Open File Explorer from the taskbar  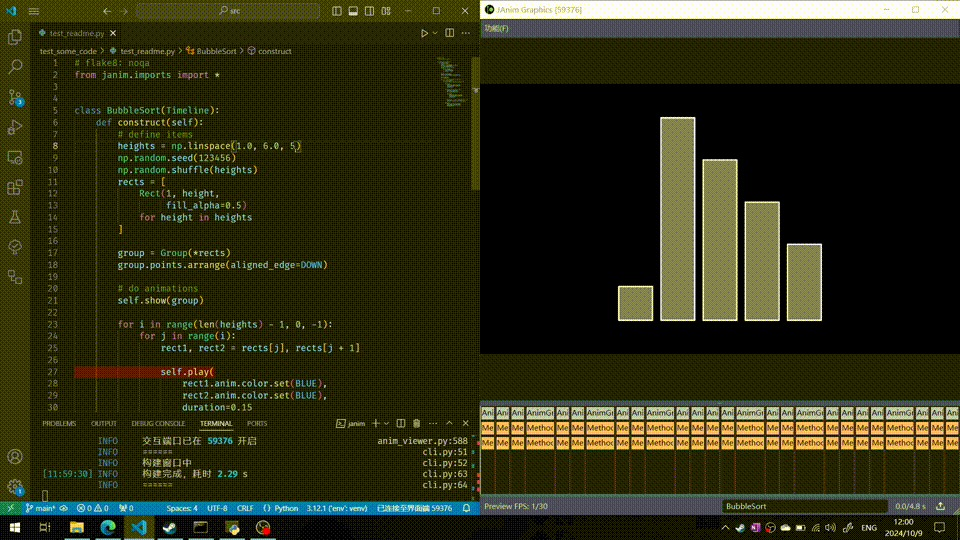77,527
